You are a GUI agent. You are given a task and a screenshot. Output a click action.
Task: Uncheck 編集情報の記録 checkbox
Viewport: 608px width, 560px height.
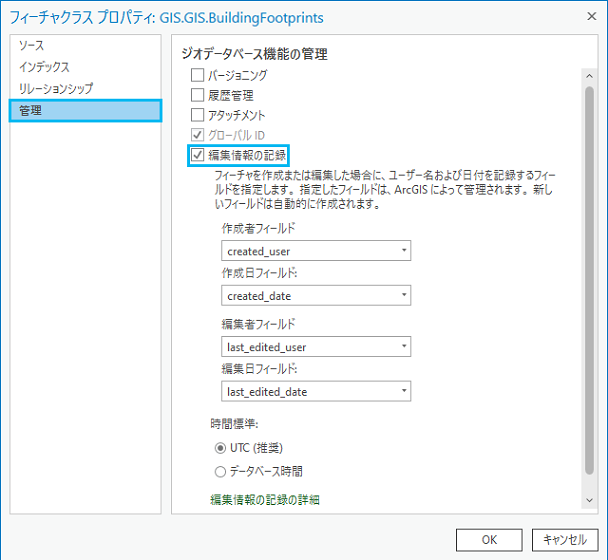pyautogui.click(x=197, y=155)
